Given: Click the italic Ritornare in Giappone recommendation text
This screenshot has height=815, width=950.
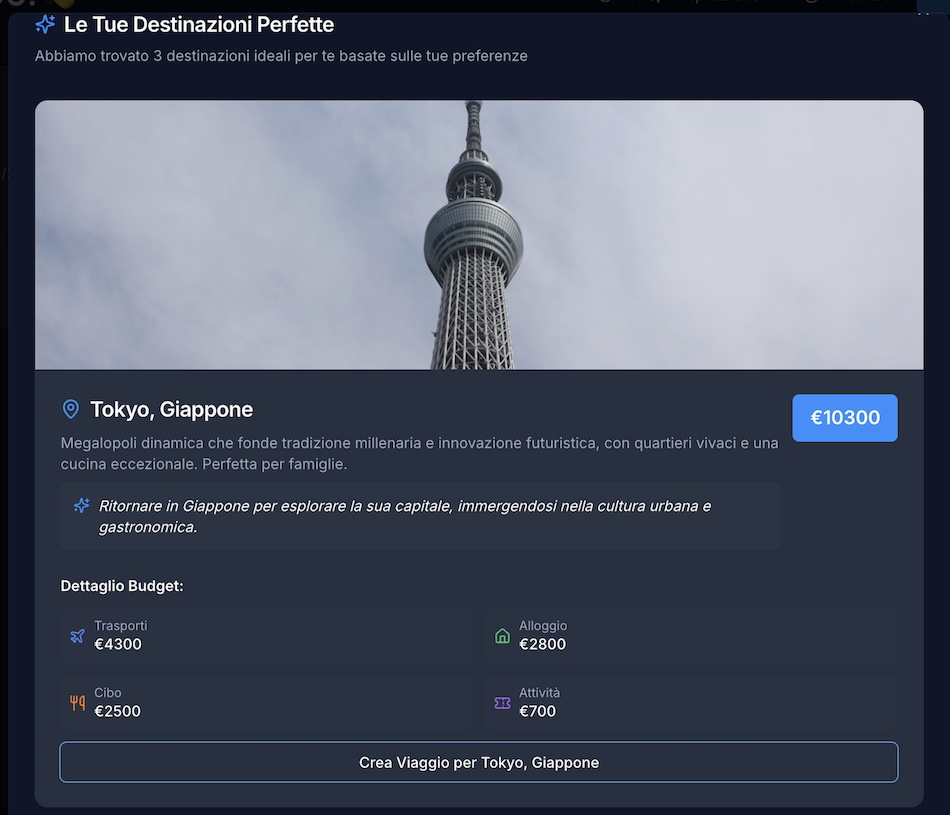Looking at the screenshot, I should click(x=404, y=516).
